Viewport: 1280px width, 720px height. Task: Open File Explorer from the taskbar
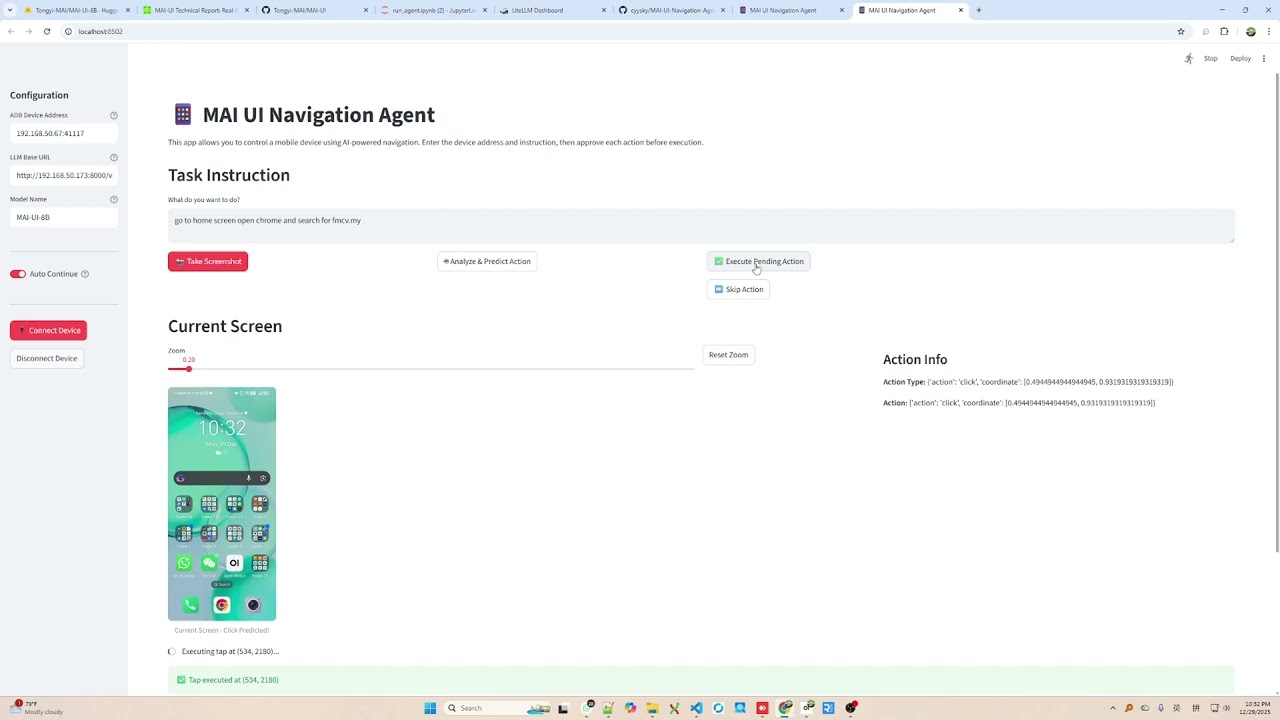652,708
